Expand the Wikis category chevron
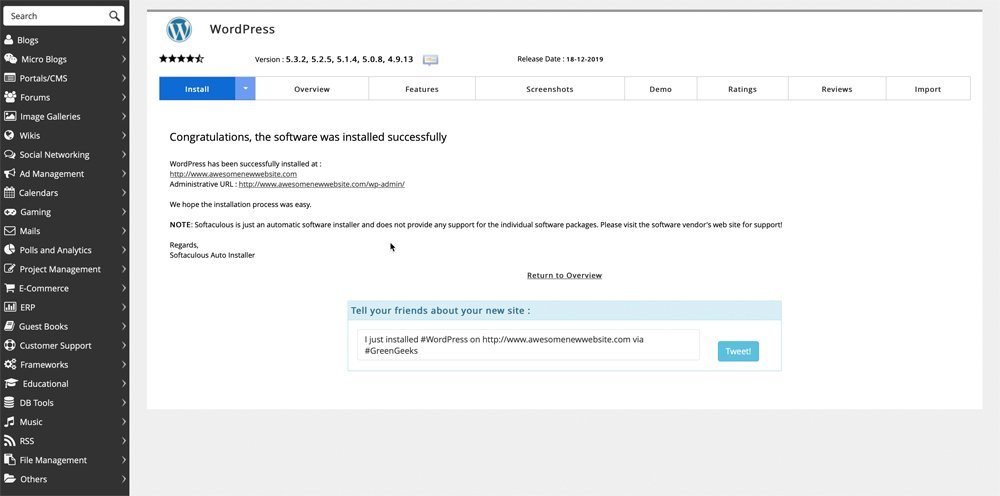 [x=123, y=135]
